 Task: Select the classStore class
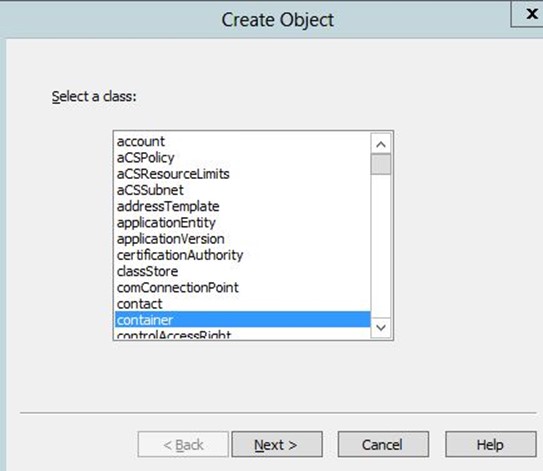click(242, 272)
